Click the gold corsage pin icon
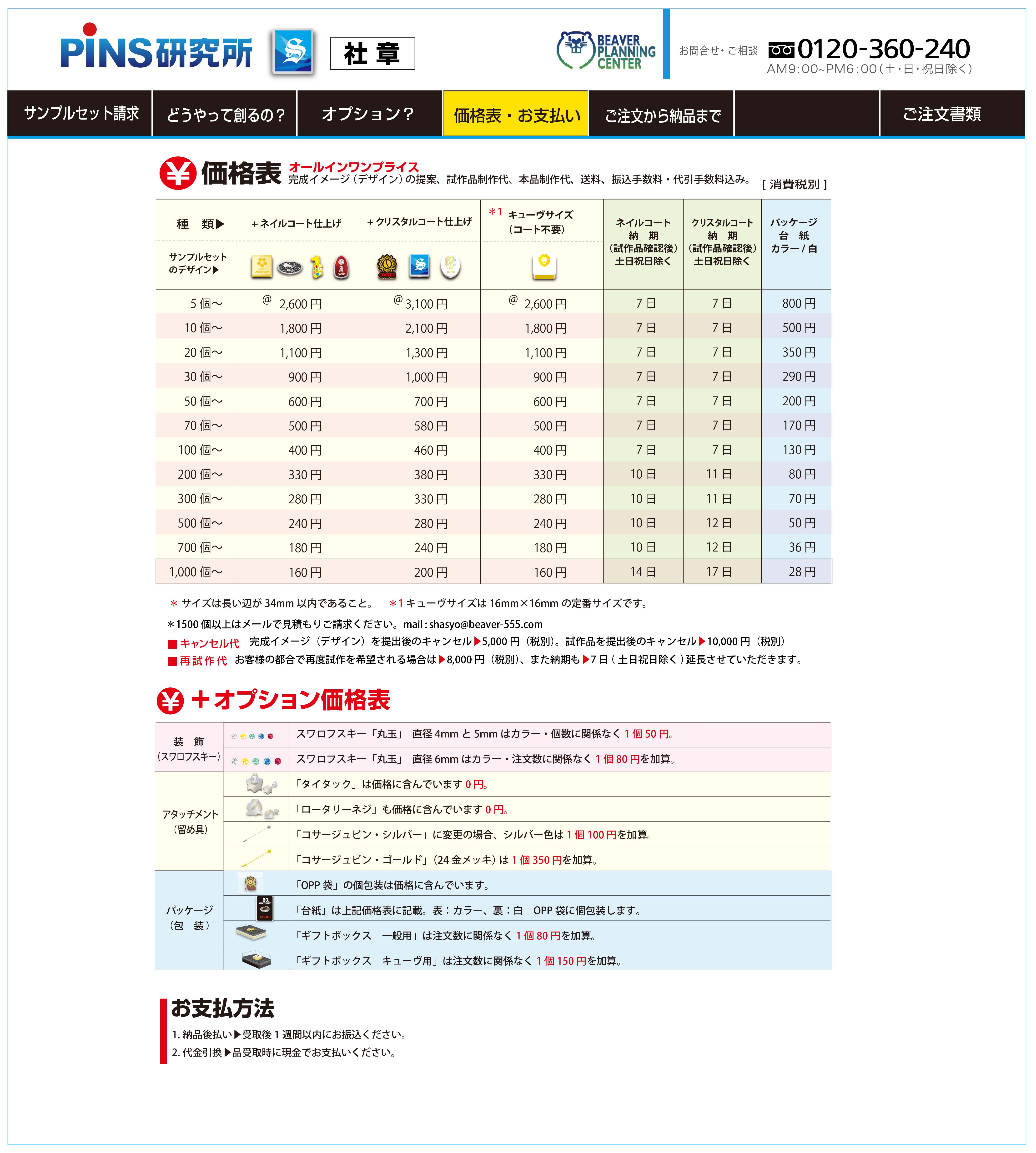 (x=257, y=858)
